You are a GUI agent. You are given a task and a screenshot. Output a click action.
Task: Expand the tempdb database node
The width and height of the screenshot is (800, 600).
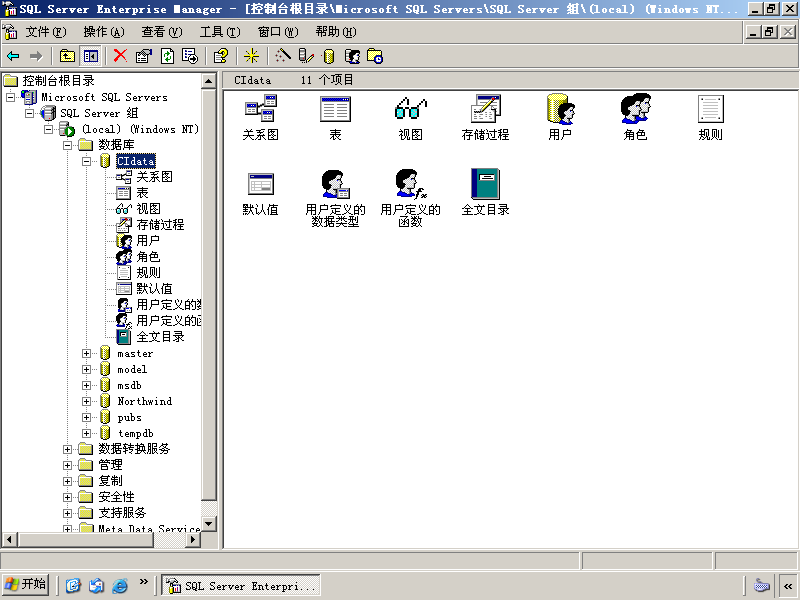(x=86, y=433)
